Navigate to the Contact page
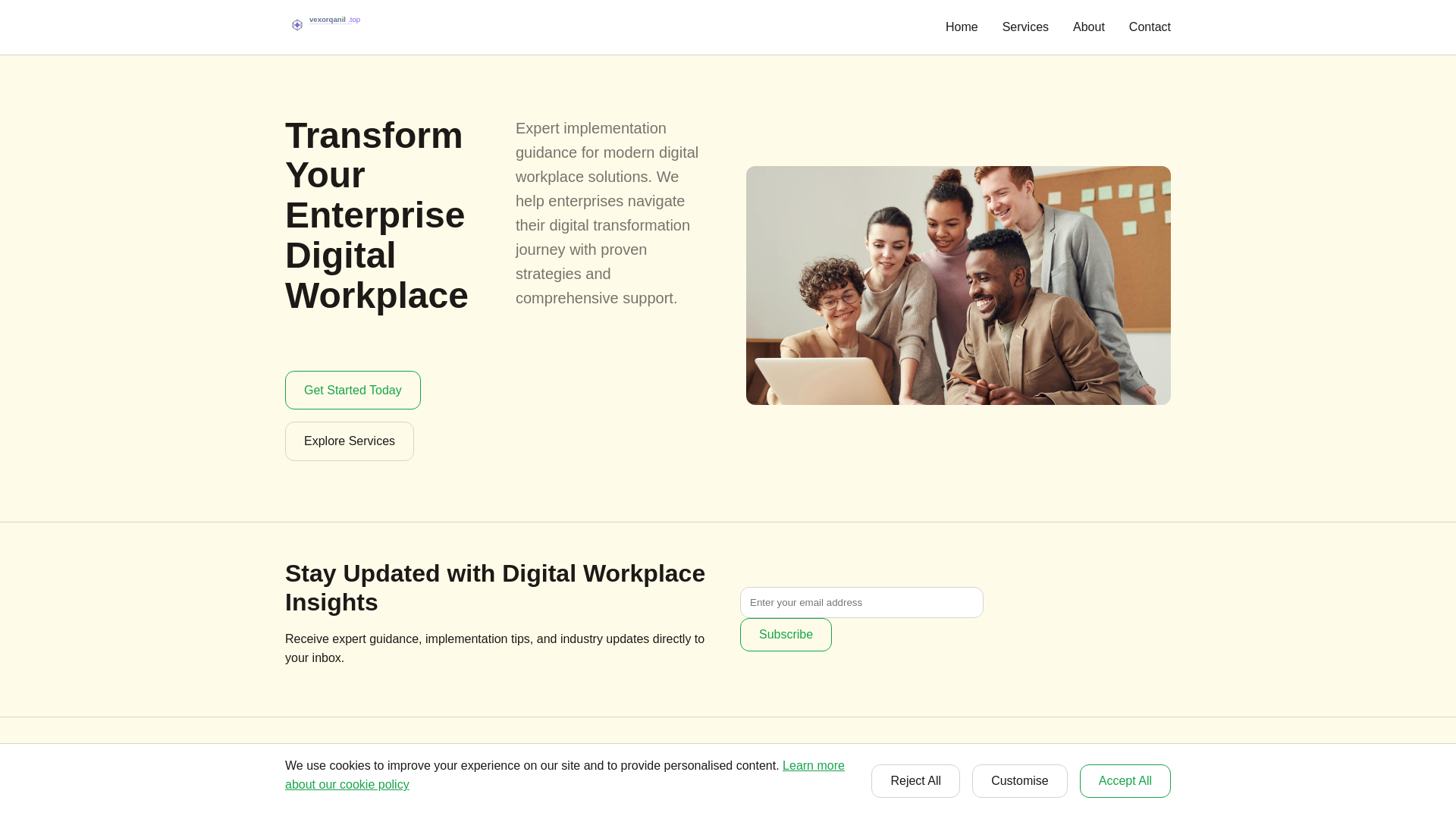The height and width of the screenshot is (819, 1456). coord(1149,27)
